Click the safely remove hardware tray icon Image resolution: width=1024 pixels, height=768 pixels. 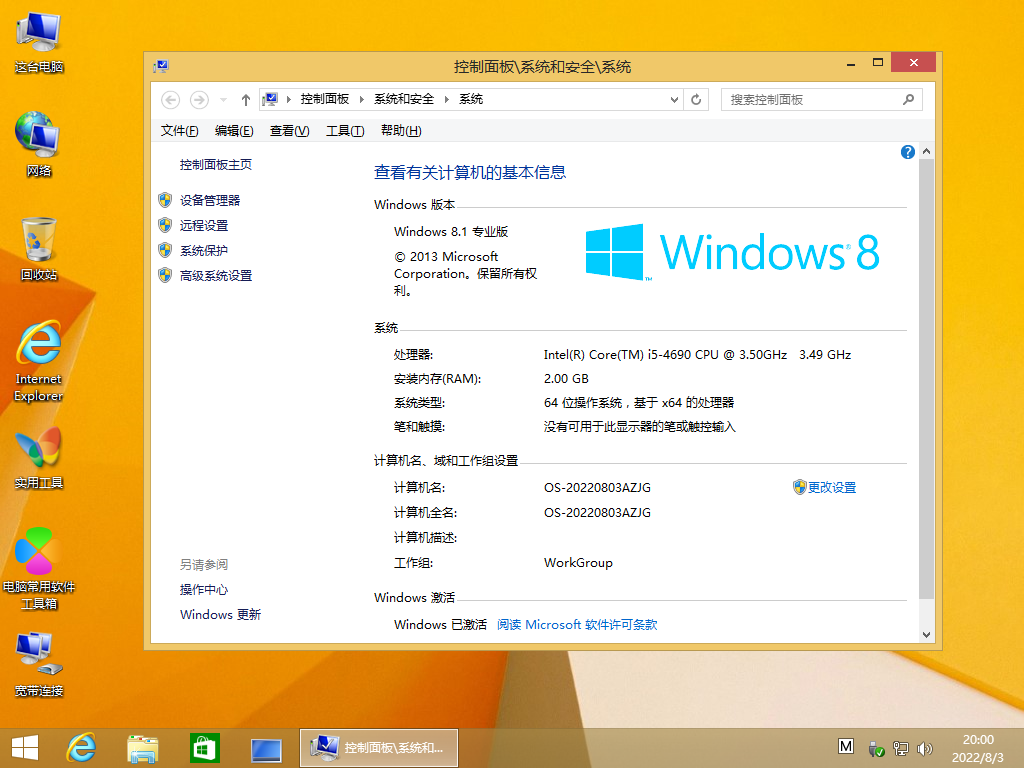(x=876, y=749)
